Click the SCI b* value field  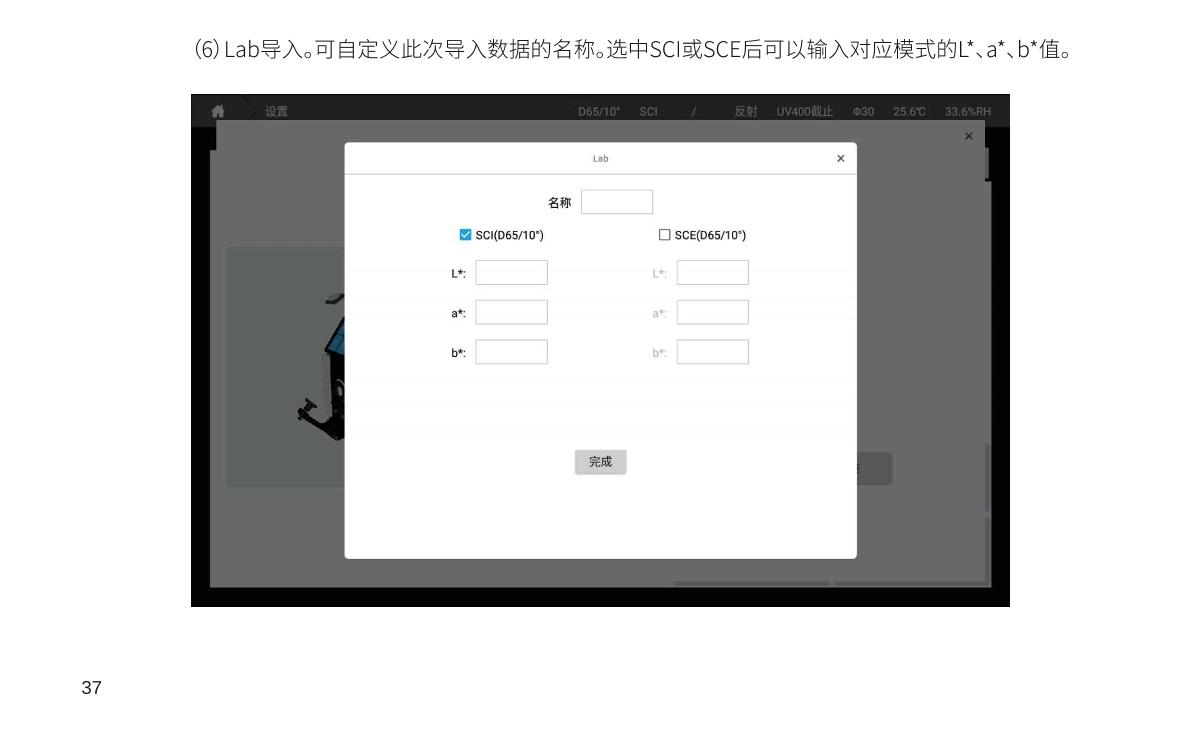coord(511,352)
